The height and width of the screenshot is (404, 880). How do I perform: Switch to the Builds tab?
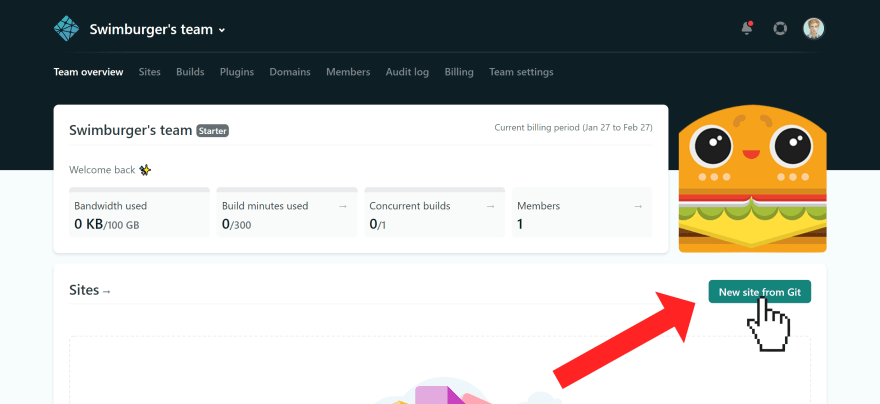[190, 72]
